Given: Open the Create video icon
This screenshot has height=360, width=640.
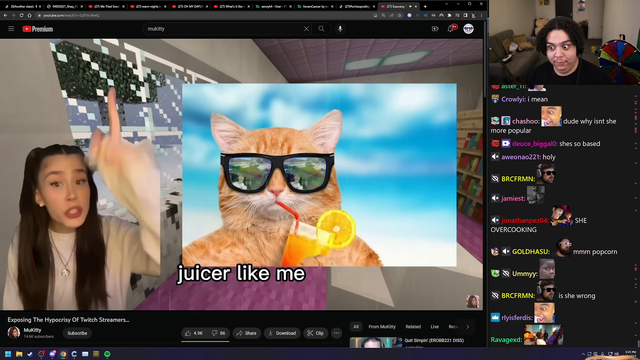Looking at the screenshot, I should [435, 29].
